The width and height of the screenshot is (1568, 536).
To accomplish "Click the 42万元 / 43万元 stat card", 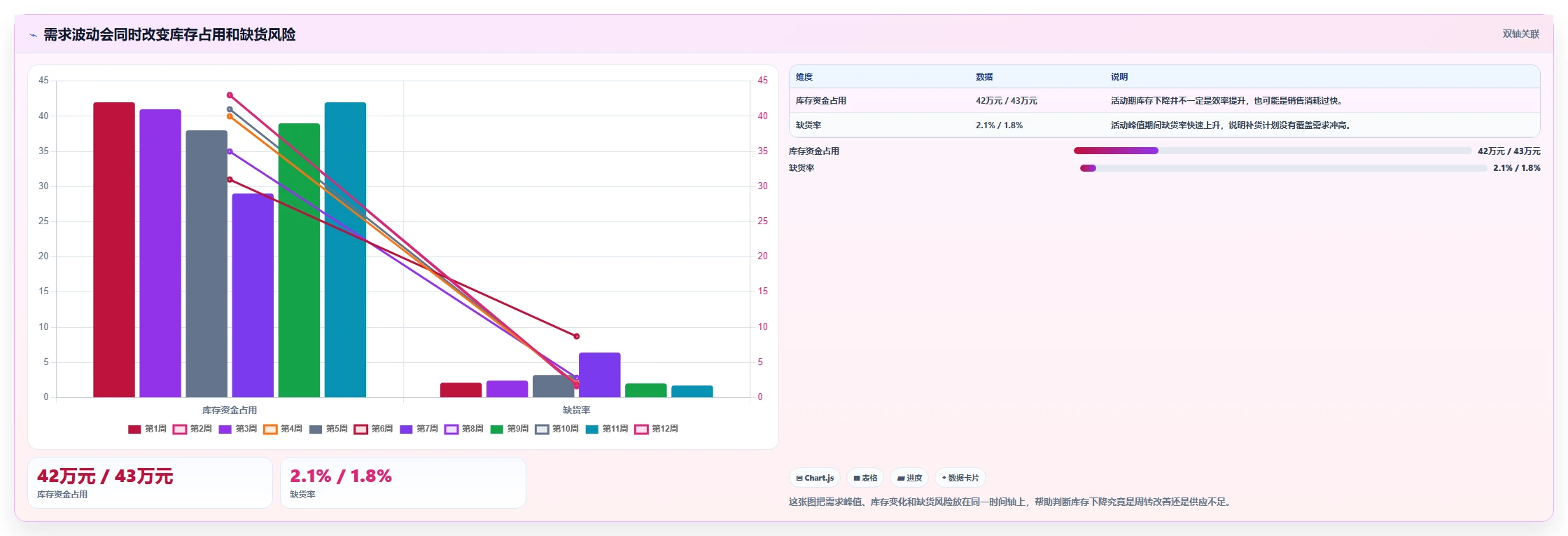I will coord(150,483).
